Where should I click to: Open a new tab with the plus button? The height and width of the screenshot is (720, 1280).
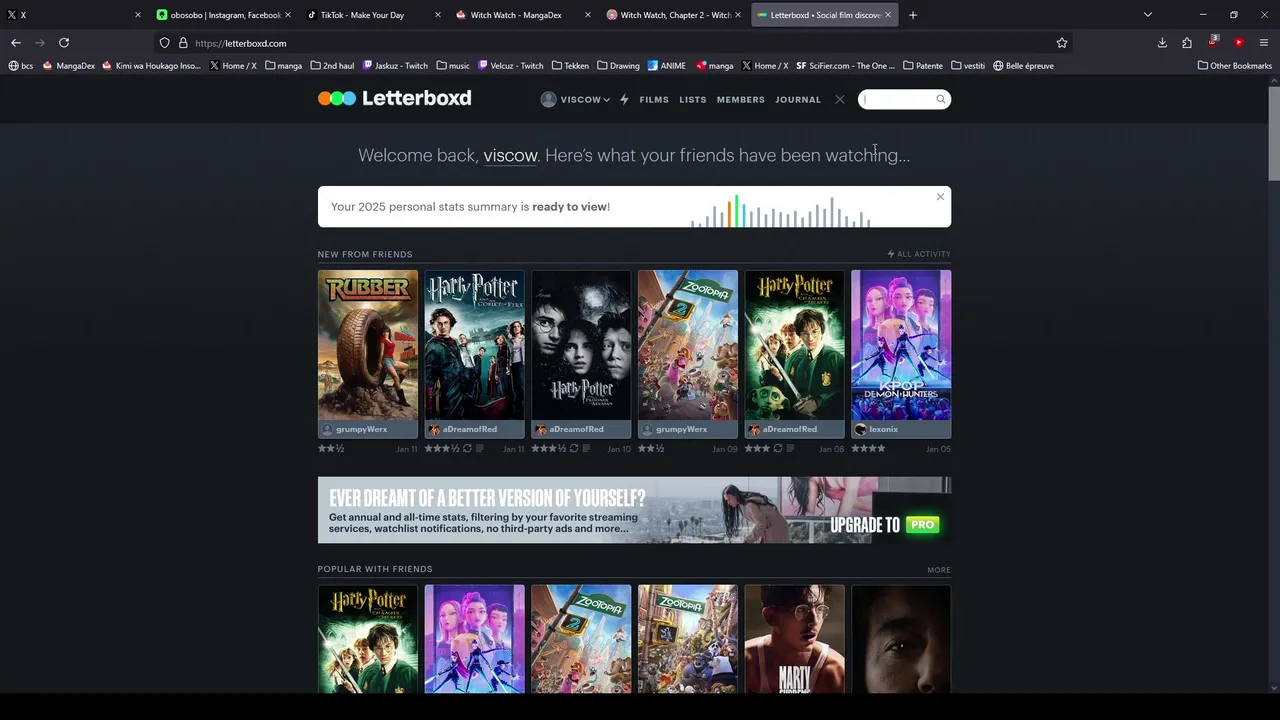(913, 15)
